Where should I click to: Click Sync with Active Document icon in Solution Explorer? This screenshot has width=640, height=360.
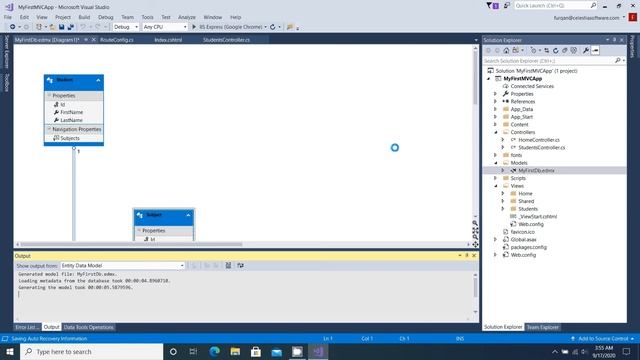click(547, 51)
